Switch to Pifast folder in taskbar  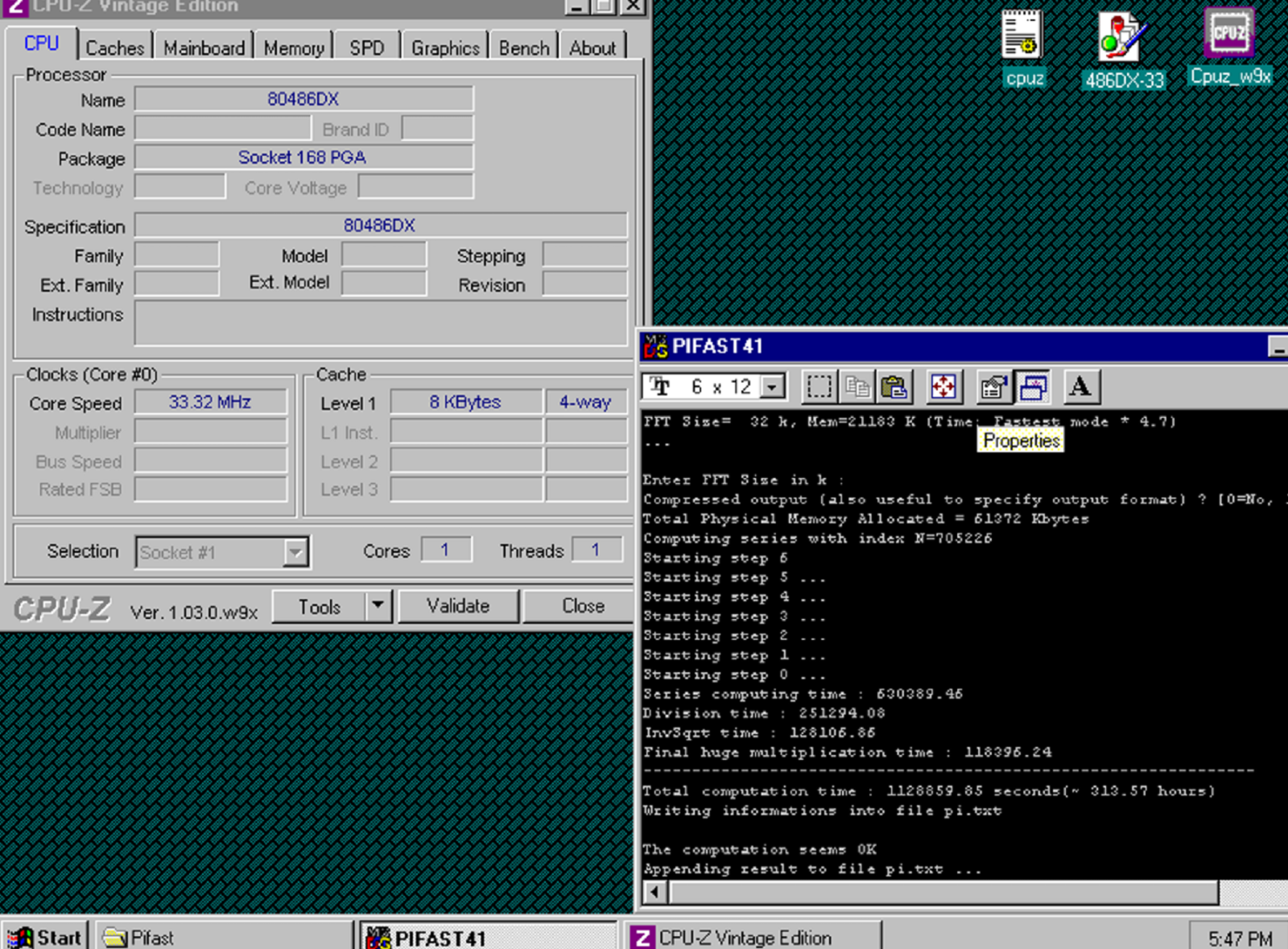pos(225,937)
